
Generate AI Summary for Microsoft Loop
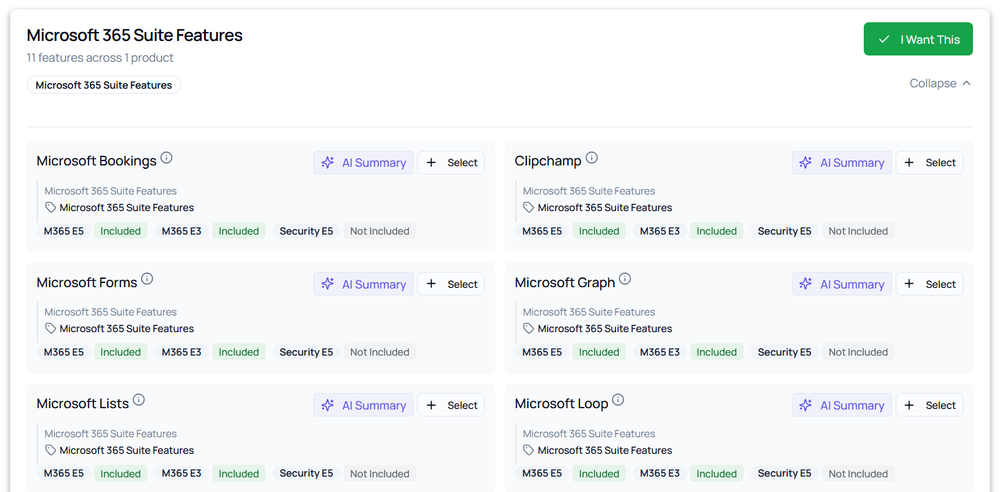click(842, 405)
